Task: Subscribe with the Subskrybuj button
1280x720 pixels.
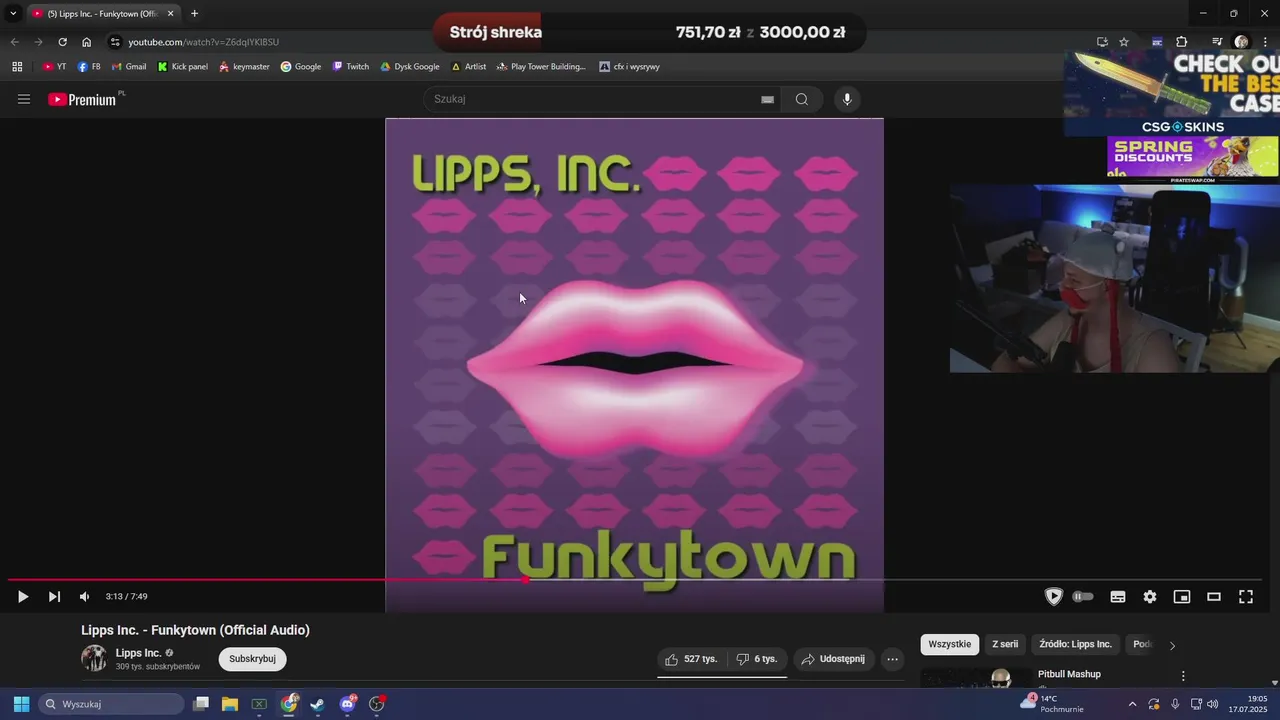Action: [252, 659]
